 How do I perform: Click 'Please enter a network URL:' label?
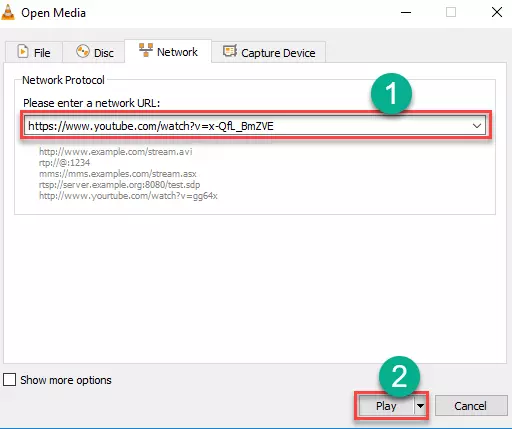pos(91,103)
